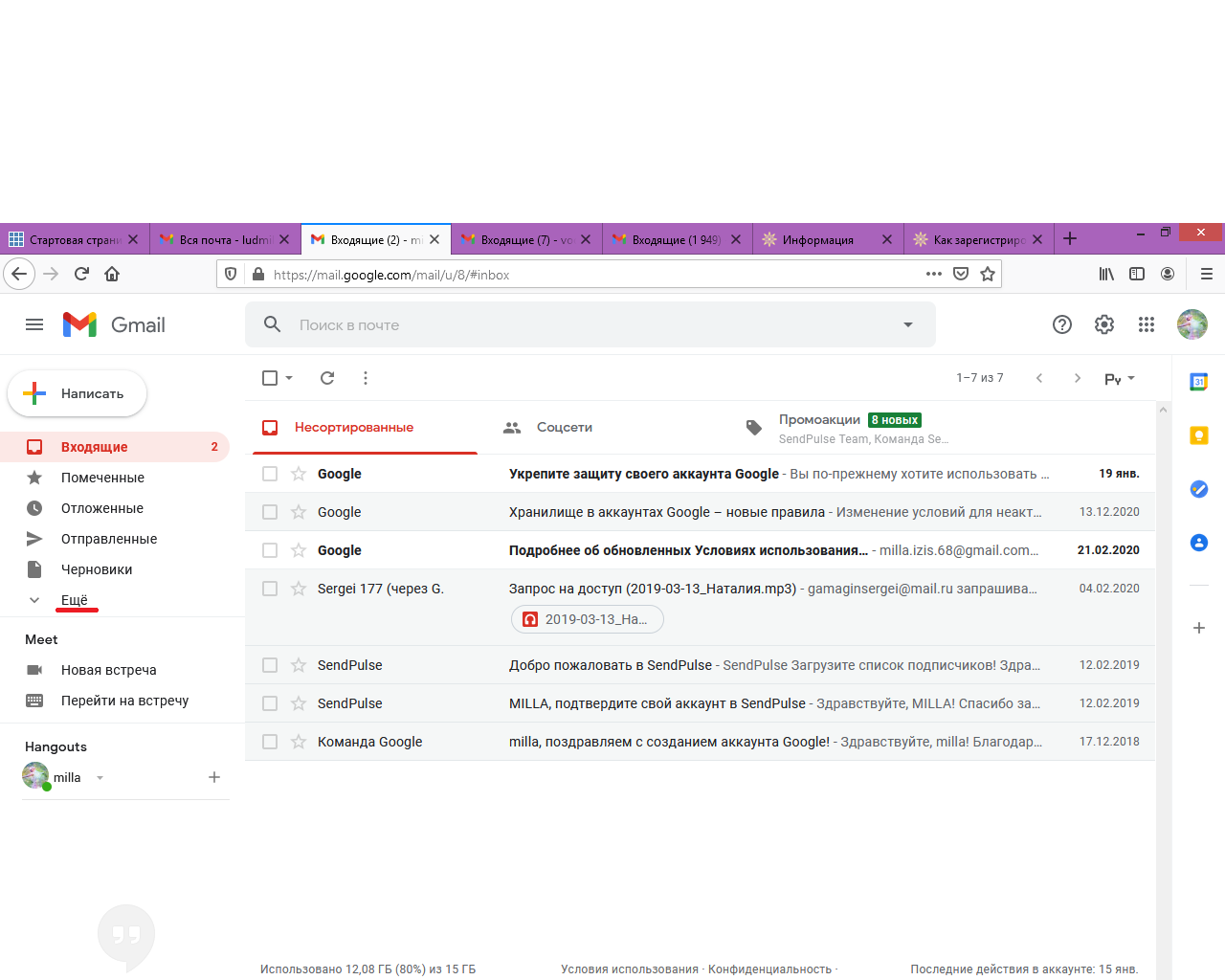Viewport: 1225px width, 980px height.
Task: Open 'Конфиденциальность' footer link
Action: tap(770, 969)
